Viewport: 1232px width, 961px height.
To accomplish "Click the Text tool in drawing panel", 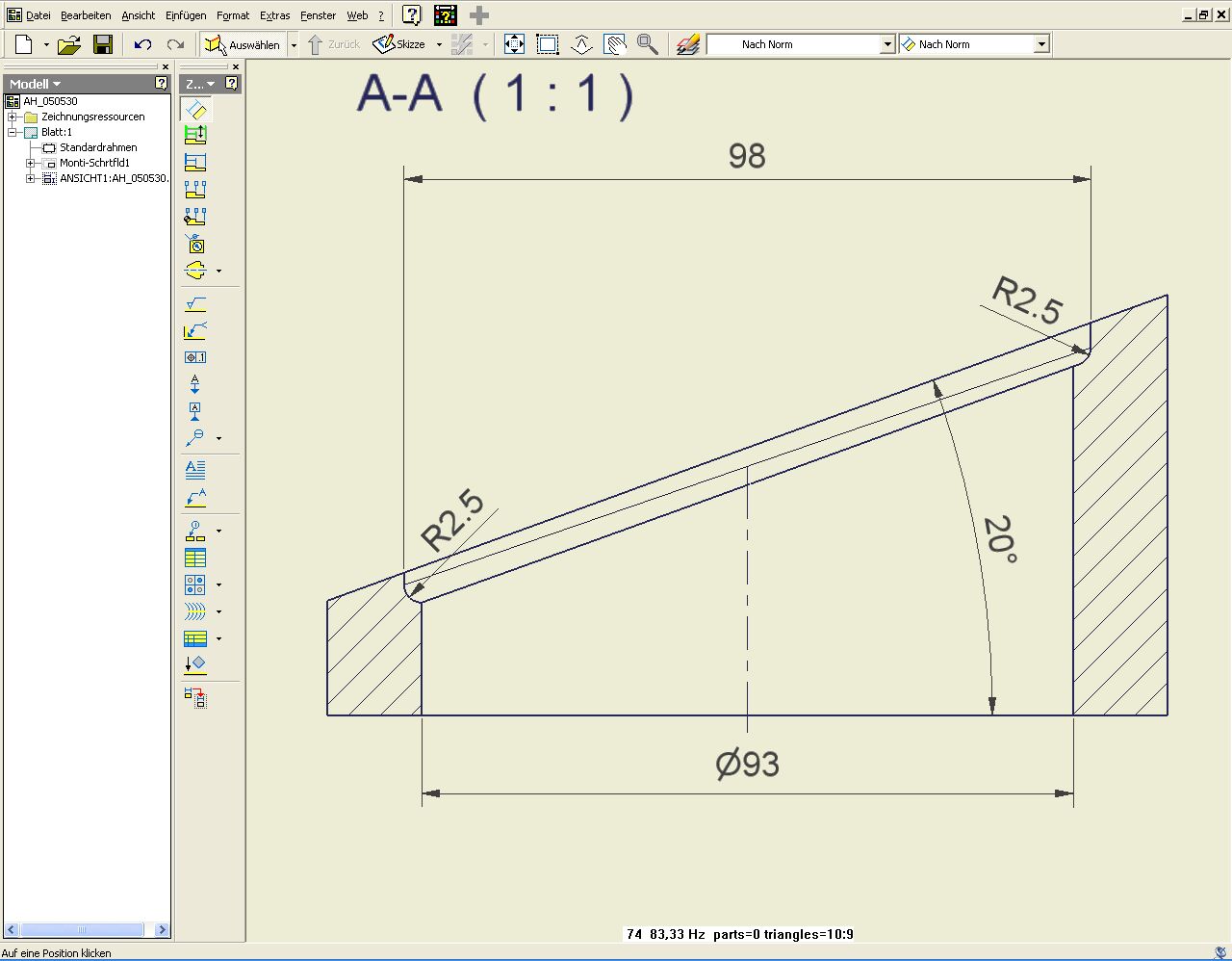I will pos(195,470).
